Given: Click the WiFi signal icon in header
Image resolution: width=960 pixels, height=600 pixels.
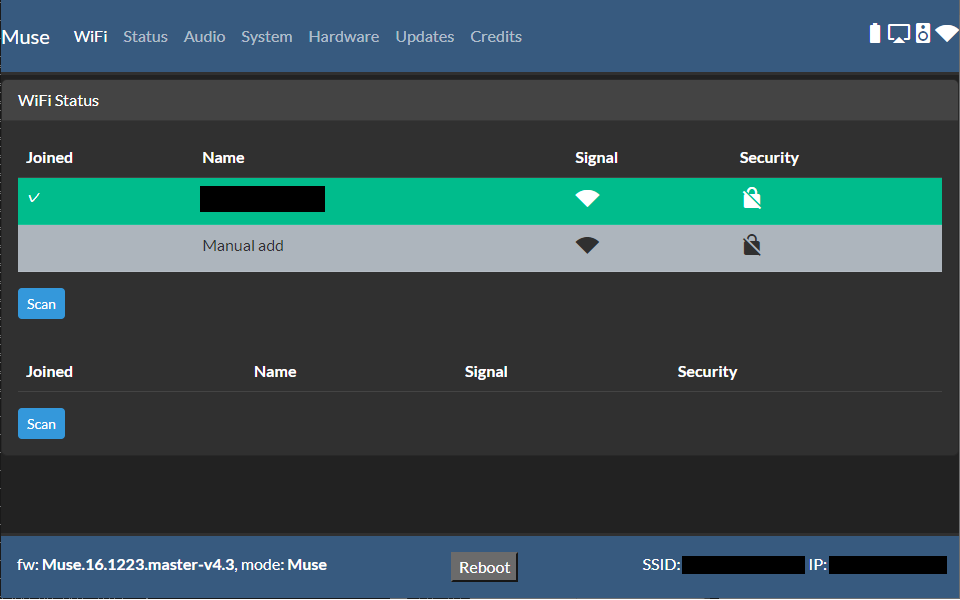Looking at the screenshot, I should pyautogui.click(x=948, y=33).
